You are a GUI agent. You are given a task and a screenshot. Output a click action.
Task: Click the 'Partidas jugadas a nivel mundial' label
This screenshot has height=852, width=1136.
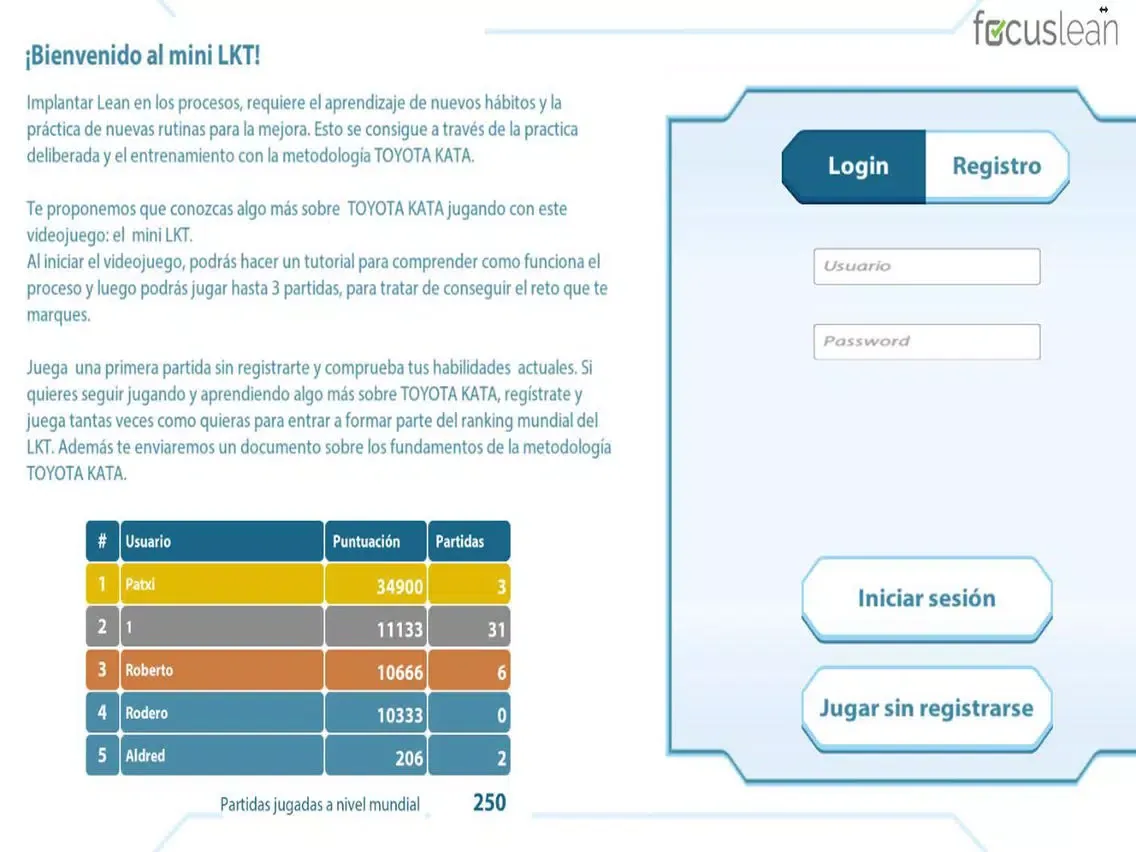[320, 804]
